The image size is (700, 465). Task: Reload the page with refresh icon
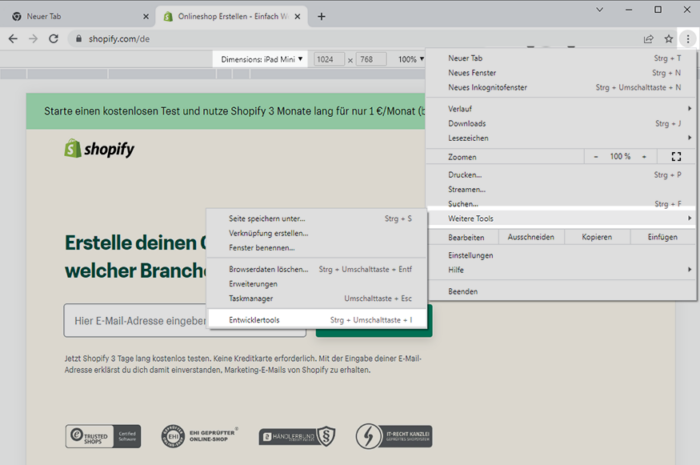click(54, 39)
